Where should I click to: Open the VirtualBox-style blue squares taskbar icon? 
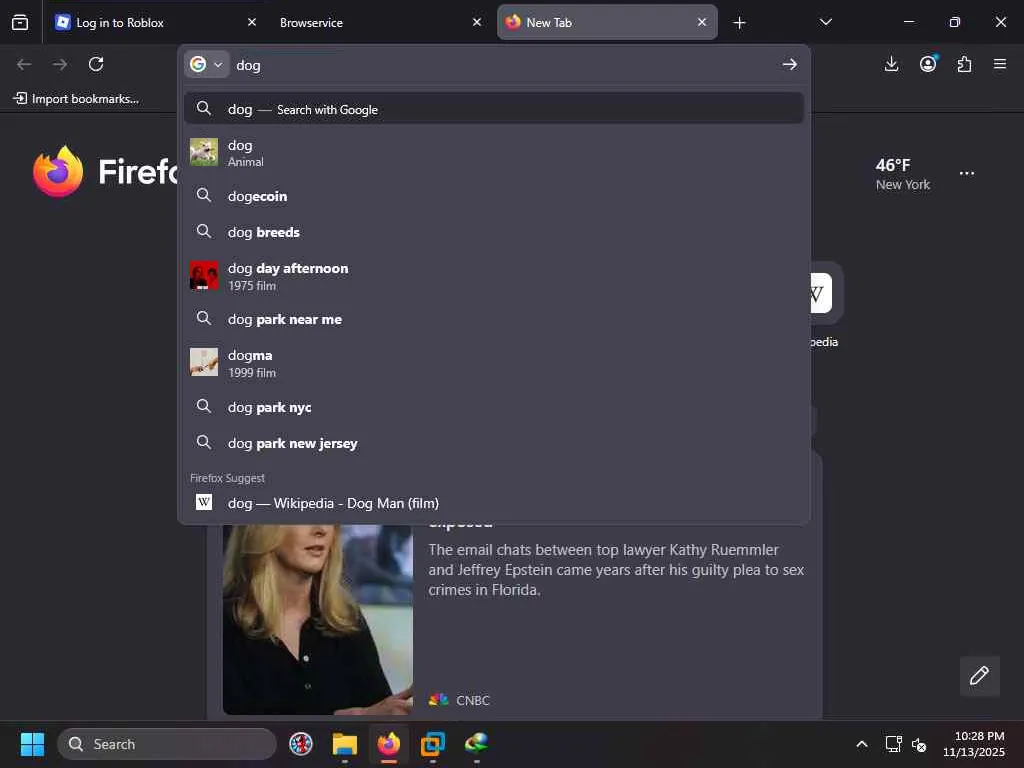point(432,744)
